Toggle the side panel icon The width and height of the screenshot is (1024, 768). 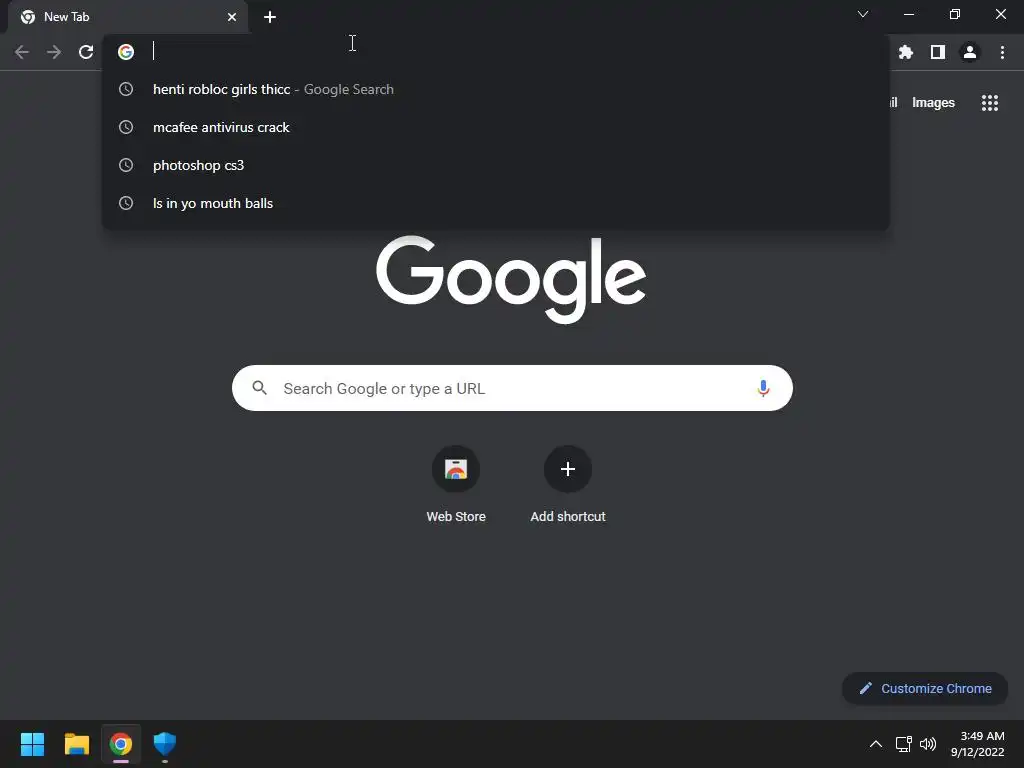point(938,52)
